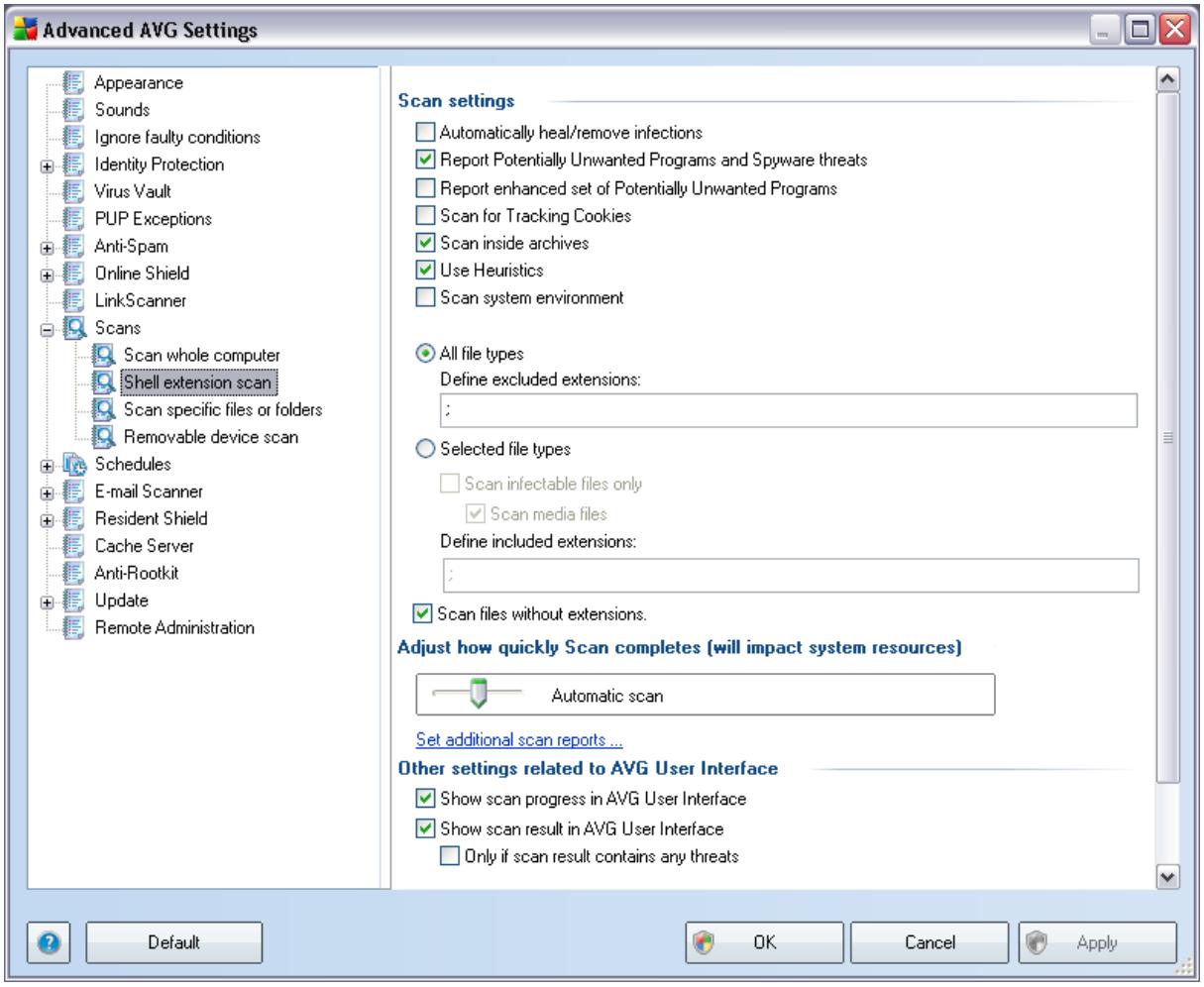Click the Cache Server icon
The height and width of the screenshot is (987, 1204).
pyautogui.click(x=74, y=546)
